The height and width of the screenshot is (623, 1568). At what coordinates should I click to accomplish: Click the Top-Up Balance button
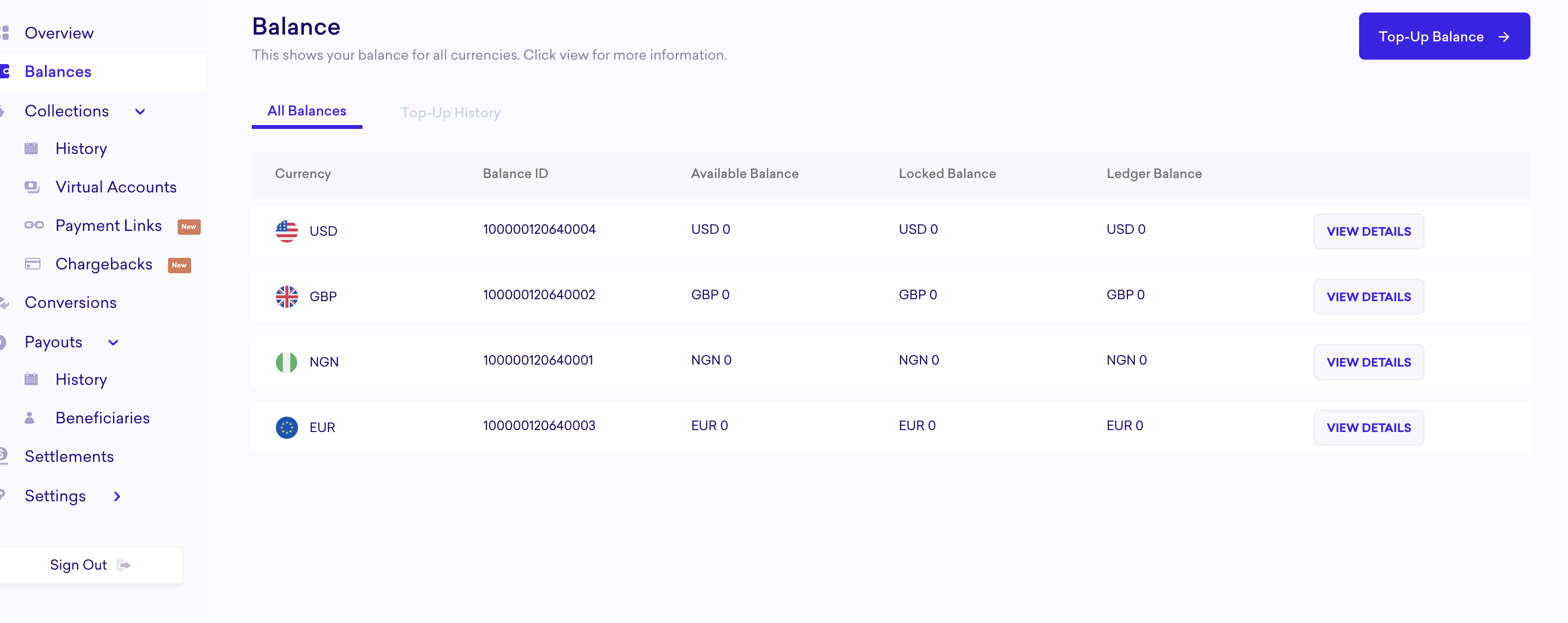tap(1443, 37)
